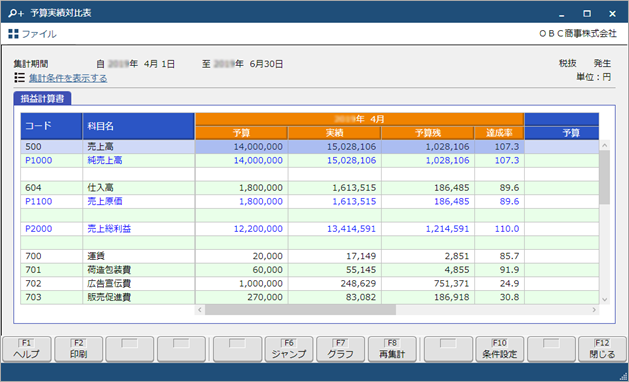
Task: Click achievement rate 110.0
Action: (x=507, y=229)
